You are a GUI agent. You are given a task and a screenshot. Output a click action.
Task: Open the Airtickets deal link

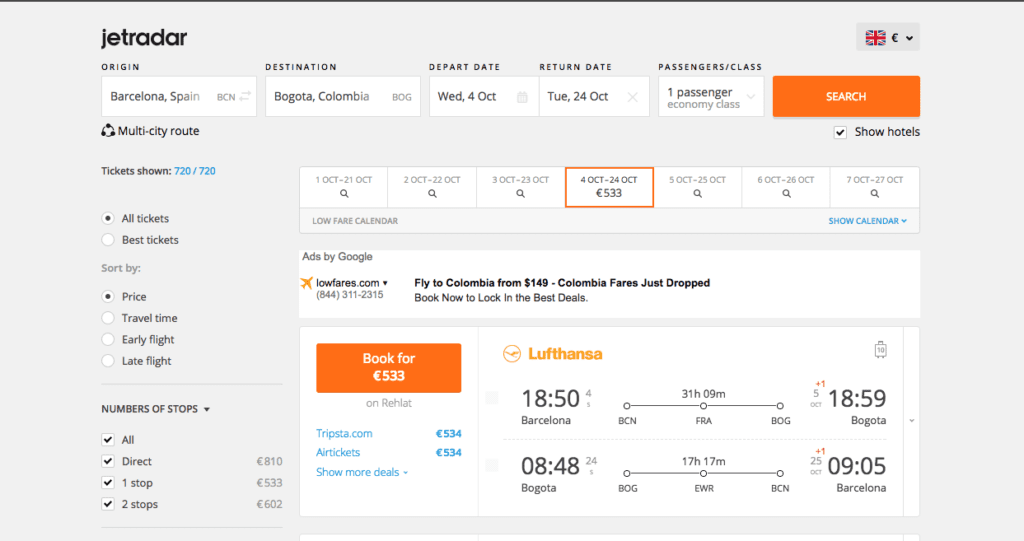[338, 452]
